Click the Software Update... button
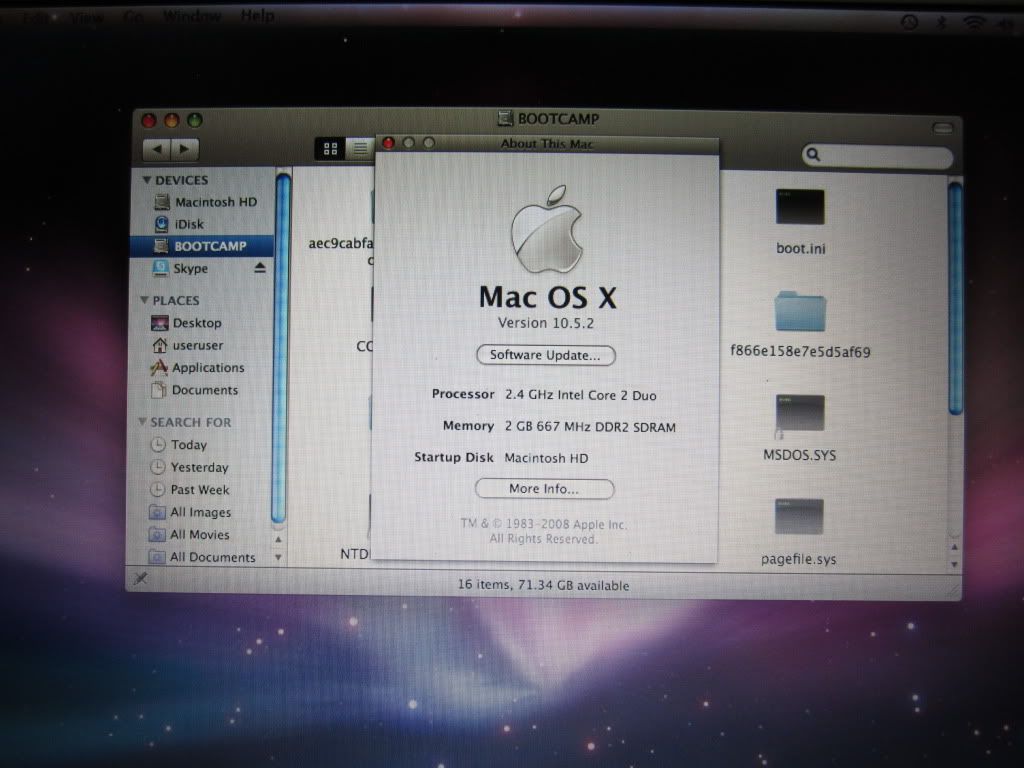Viewport: 1024px width, 768px height. coord(545,355)
